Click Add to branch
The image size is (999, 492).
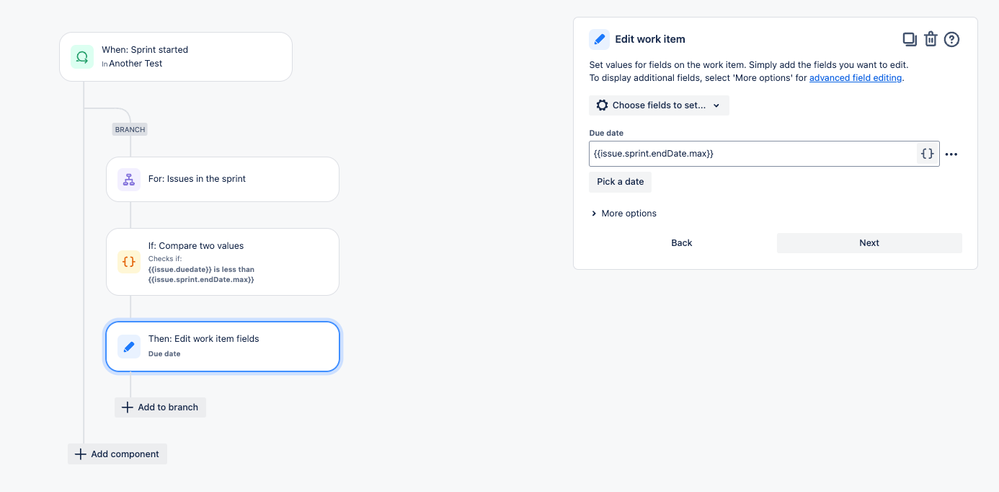point(161,407)
